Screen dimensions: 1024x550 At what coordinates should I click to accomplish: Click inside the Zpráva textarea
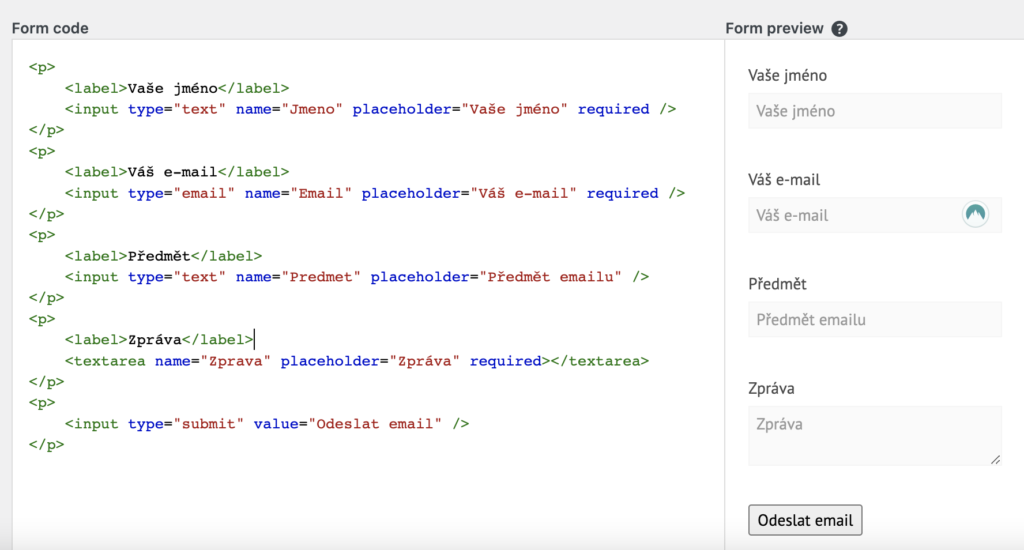tap(874, 436)
